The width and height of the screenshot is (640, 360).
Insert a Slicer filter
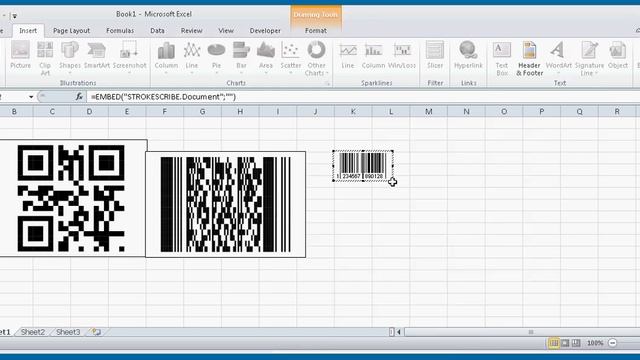[x=435, y=55]
